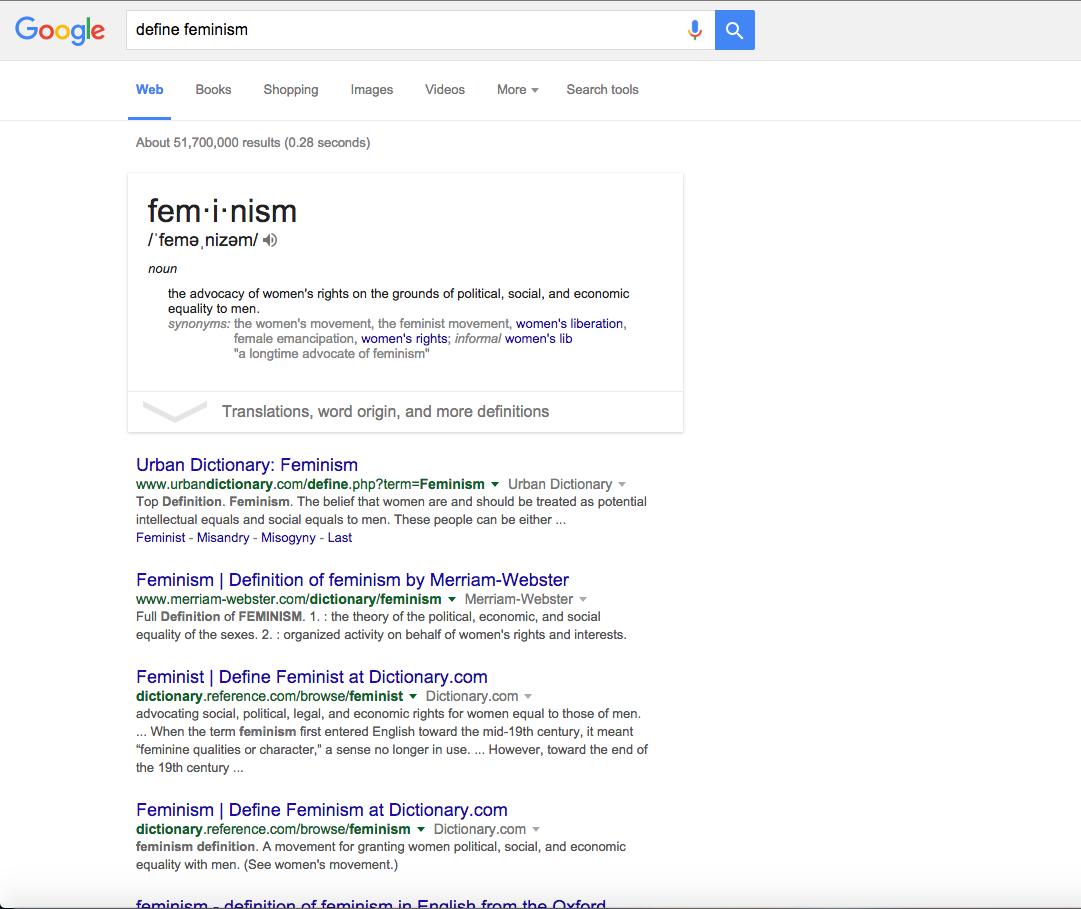Click the www.urbandictionary.com green URL text
Image resolution: width=1081 pixels, height=909 pixels.
coord(310,484)
